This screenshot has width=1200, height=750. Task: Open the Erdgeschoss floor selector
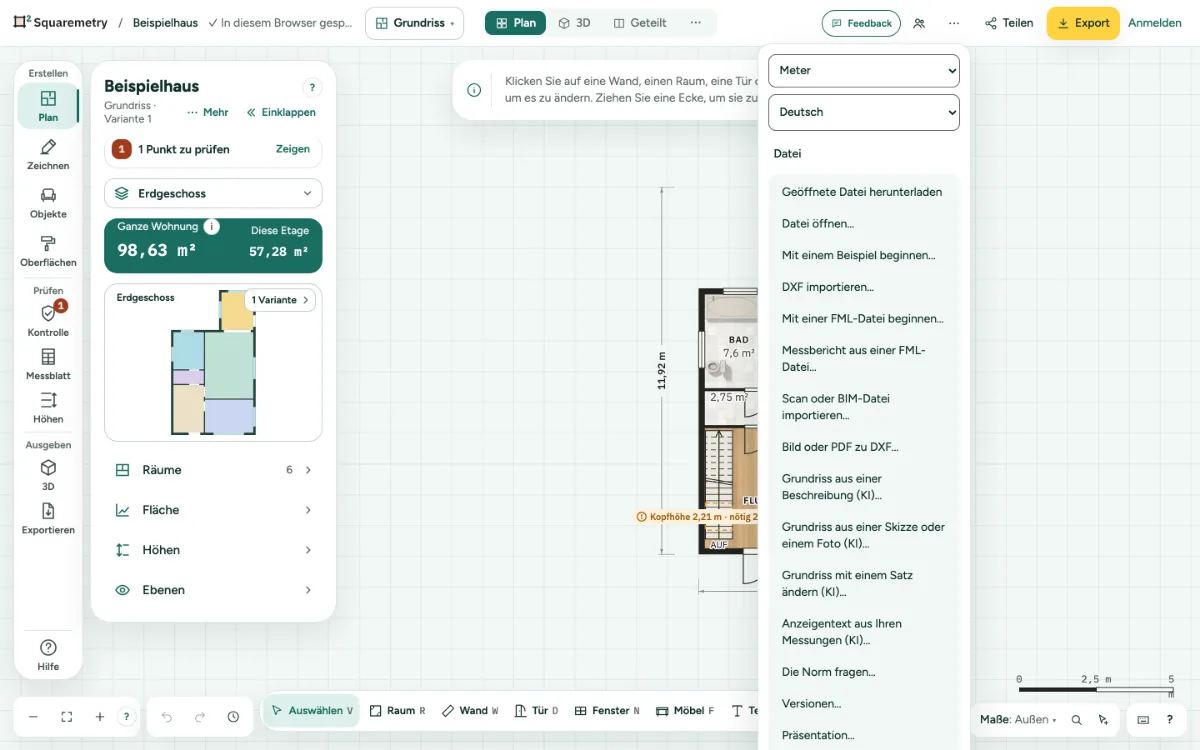point(213,193)
